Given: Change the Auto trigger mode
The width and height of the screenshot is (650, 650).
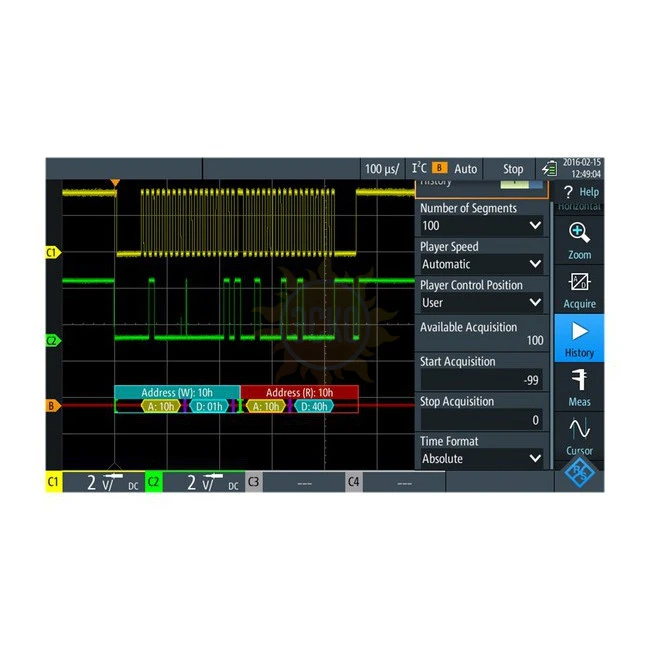Looking at the screenshot, I should (x=466, y=169).
